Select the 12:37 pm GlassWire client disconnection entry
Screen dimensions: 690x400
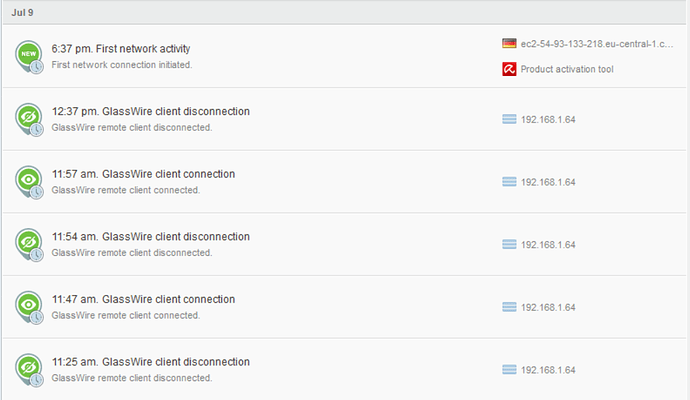pyautogui.click(x=150, y=111)
